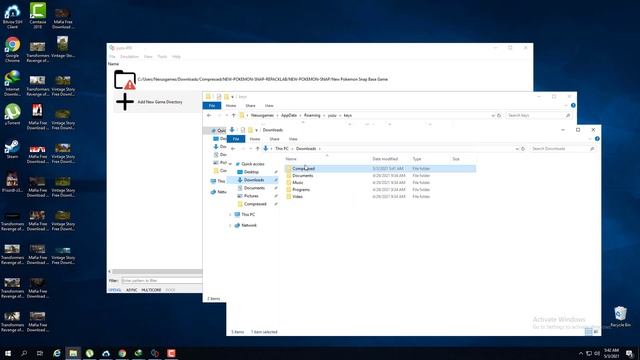This screenshot has height=360, width=640.
Task: Go up one folder level in Downloads window
Action: (x=257, y=149)
